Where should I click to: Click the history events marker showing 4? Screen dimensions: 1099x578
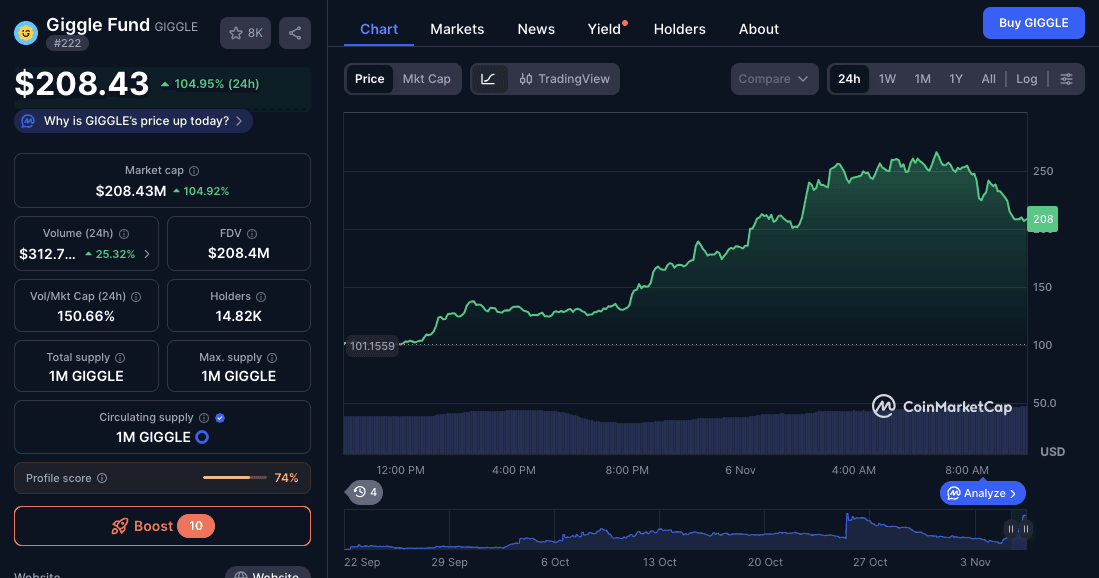(x=365, y=492)
